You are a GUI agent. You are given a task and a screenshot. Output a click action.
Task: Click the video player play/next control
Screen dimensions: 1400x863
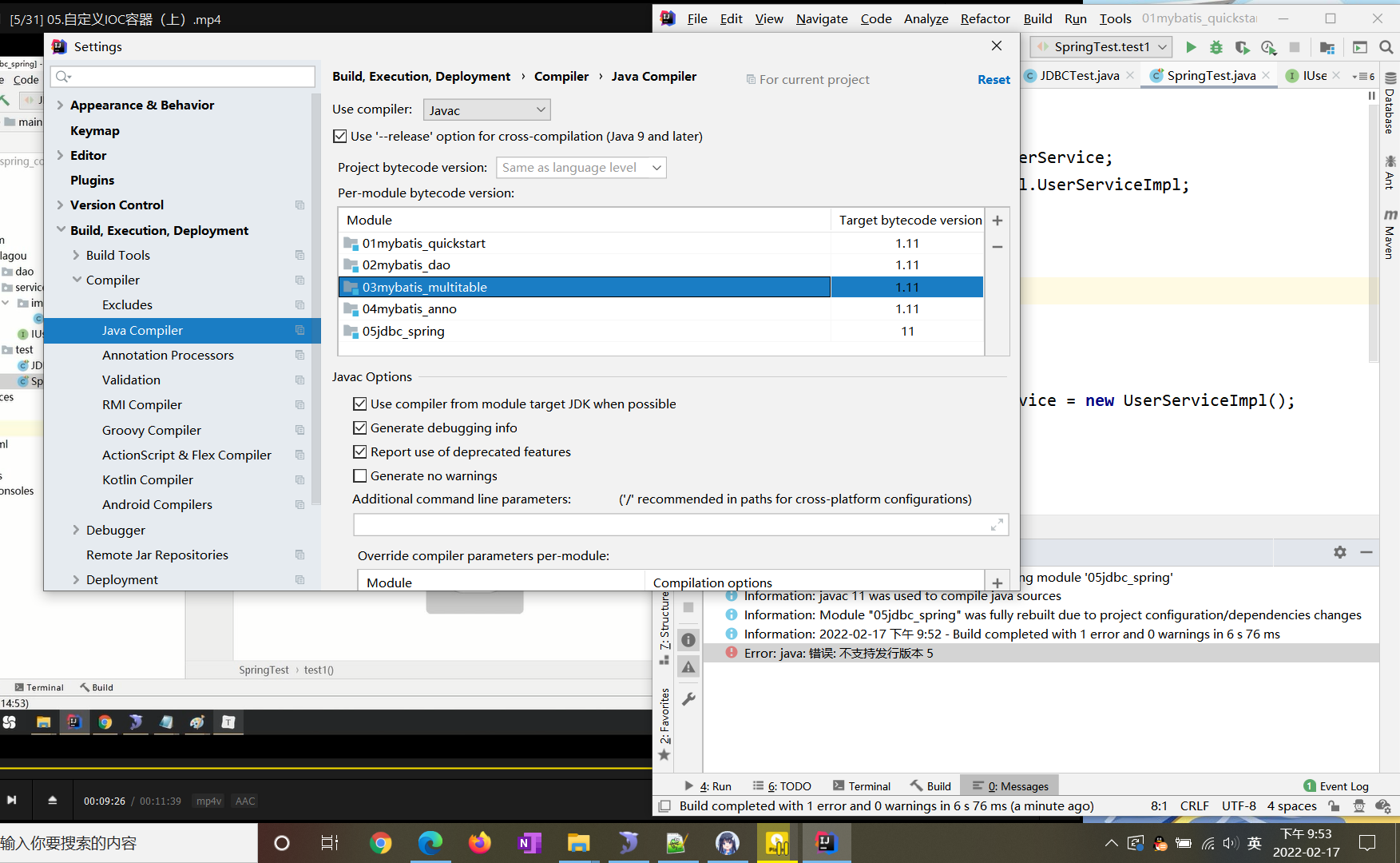coord(12,800)
